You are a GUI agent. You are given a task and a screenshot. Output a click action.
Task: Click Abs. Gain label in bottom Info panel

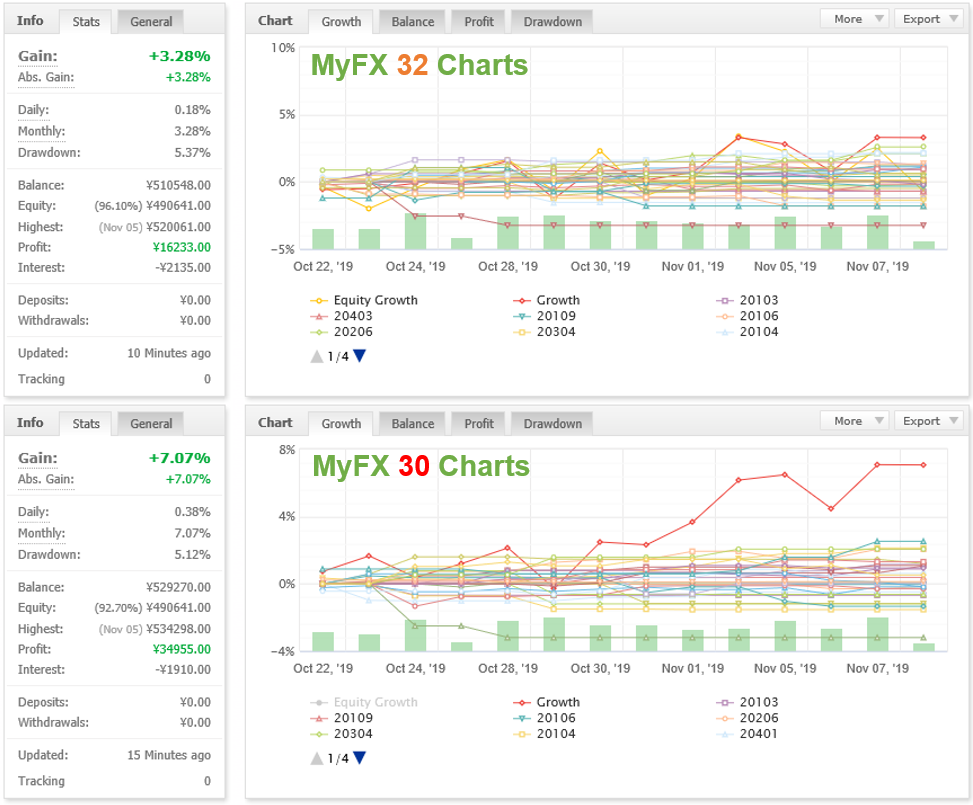coord(46,480)
